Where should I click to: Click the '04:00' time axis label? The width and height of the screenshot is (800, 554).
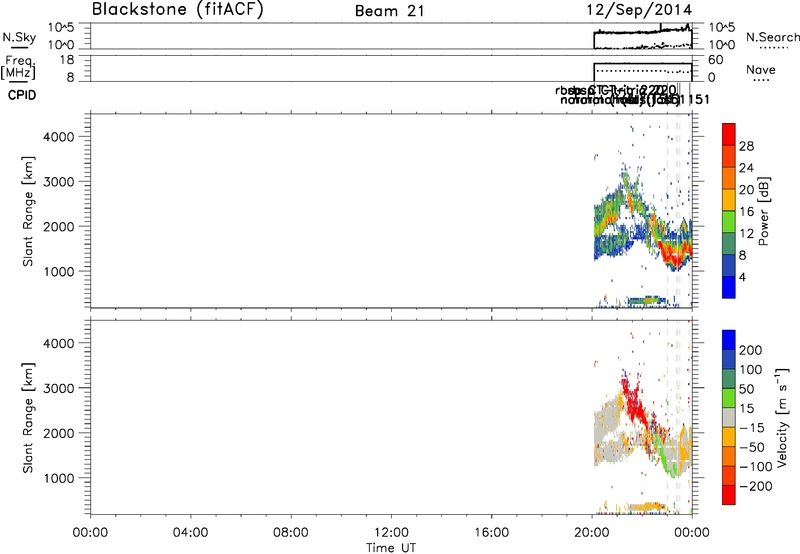pos(191,533)
